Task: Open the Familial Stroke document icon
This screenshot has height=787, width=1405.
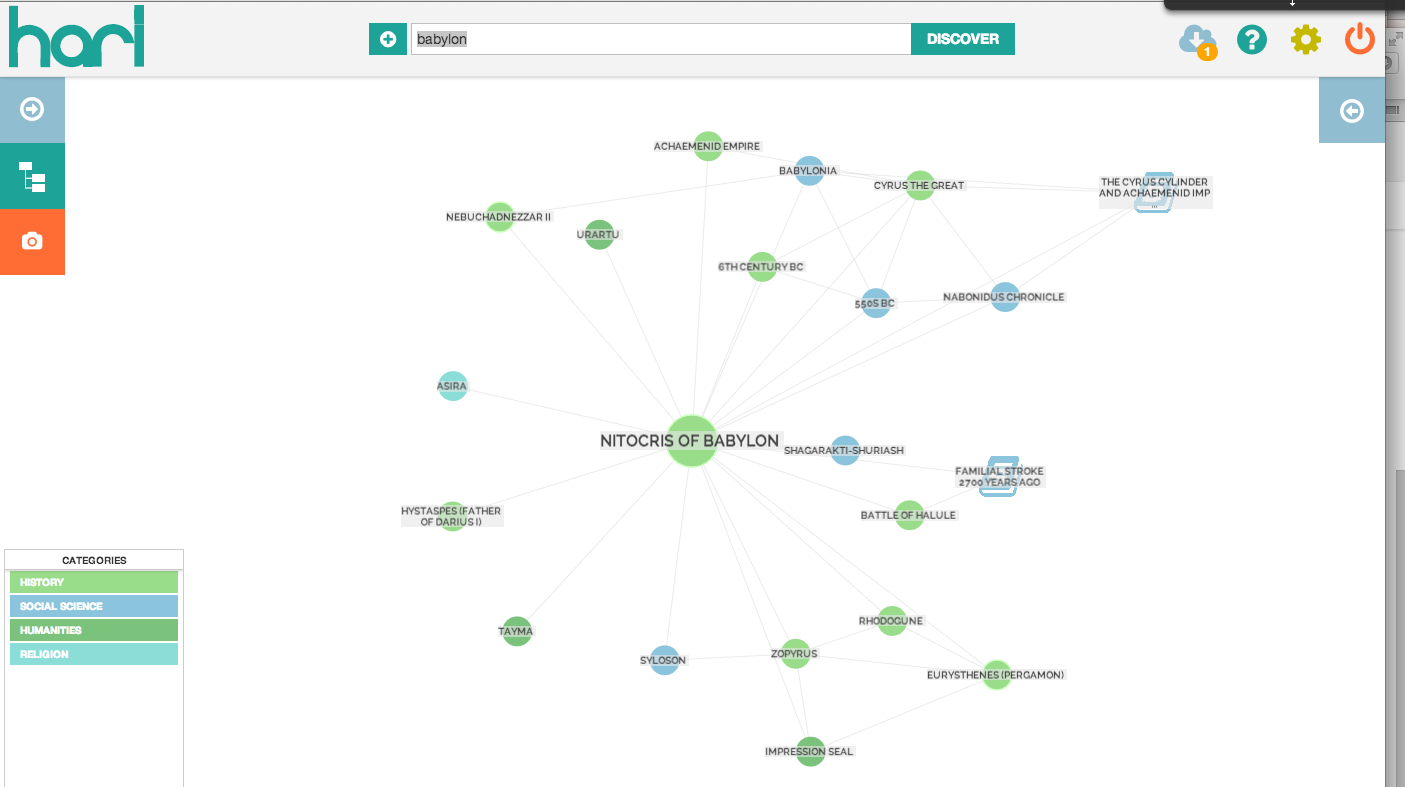Action: 998,477
